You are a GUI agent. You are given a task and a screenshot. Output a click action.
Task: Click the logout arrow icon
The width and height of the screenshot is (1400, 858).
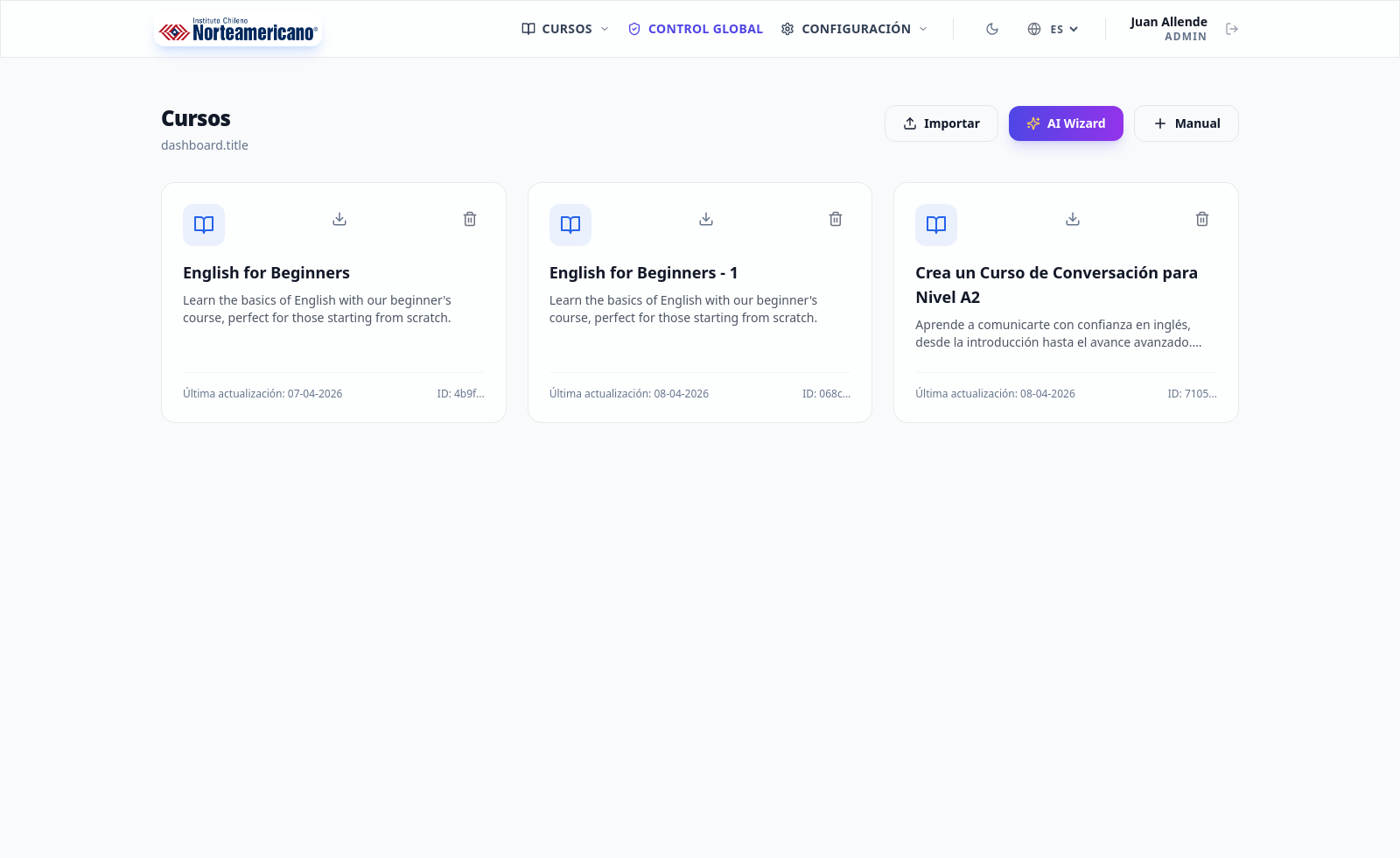(x=1232, y=29)
